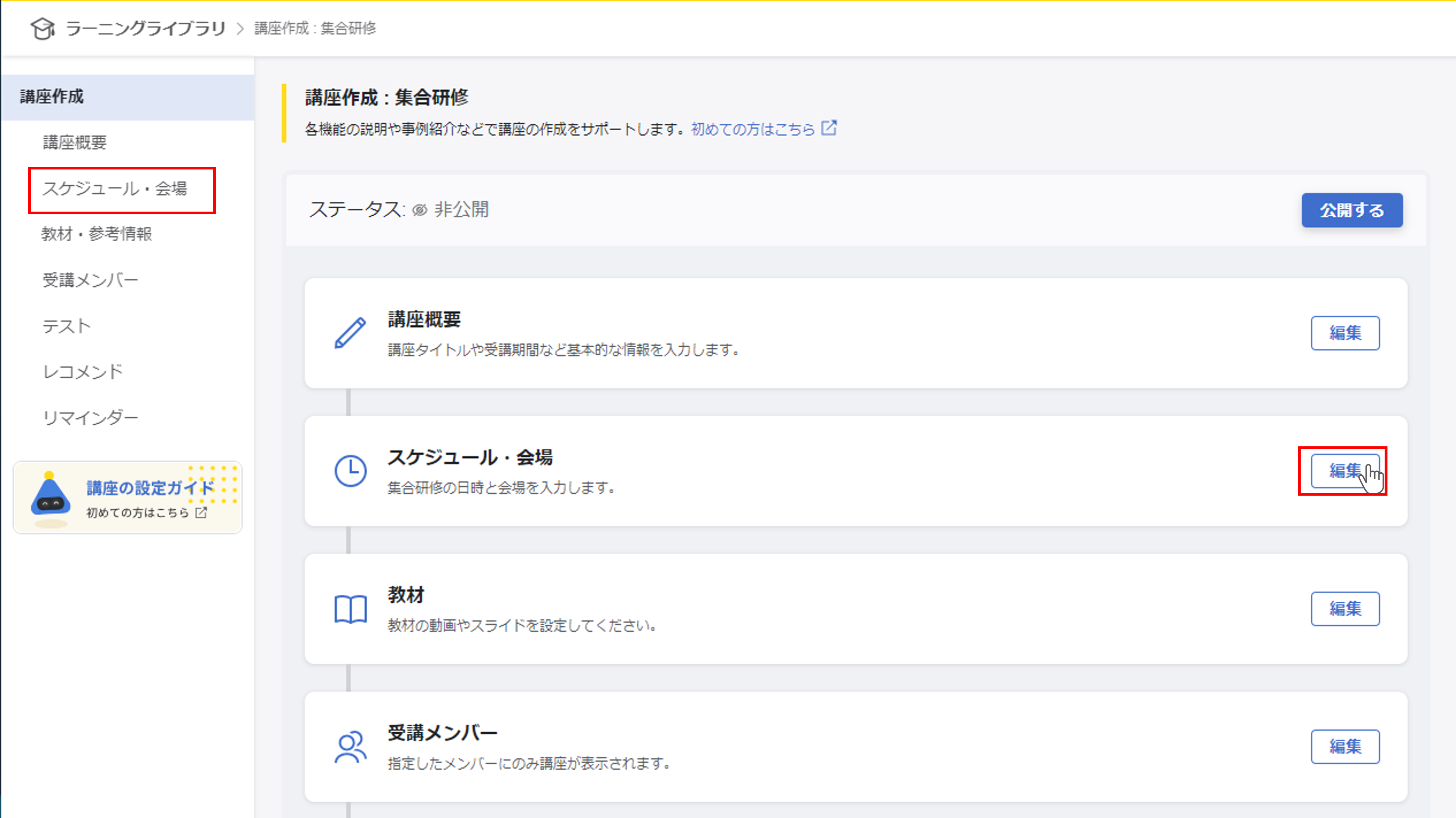Open リマインダー in the sidebar menu
The image size is (1456, 818).
(x=90, y=418)
